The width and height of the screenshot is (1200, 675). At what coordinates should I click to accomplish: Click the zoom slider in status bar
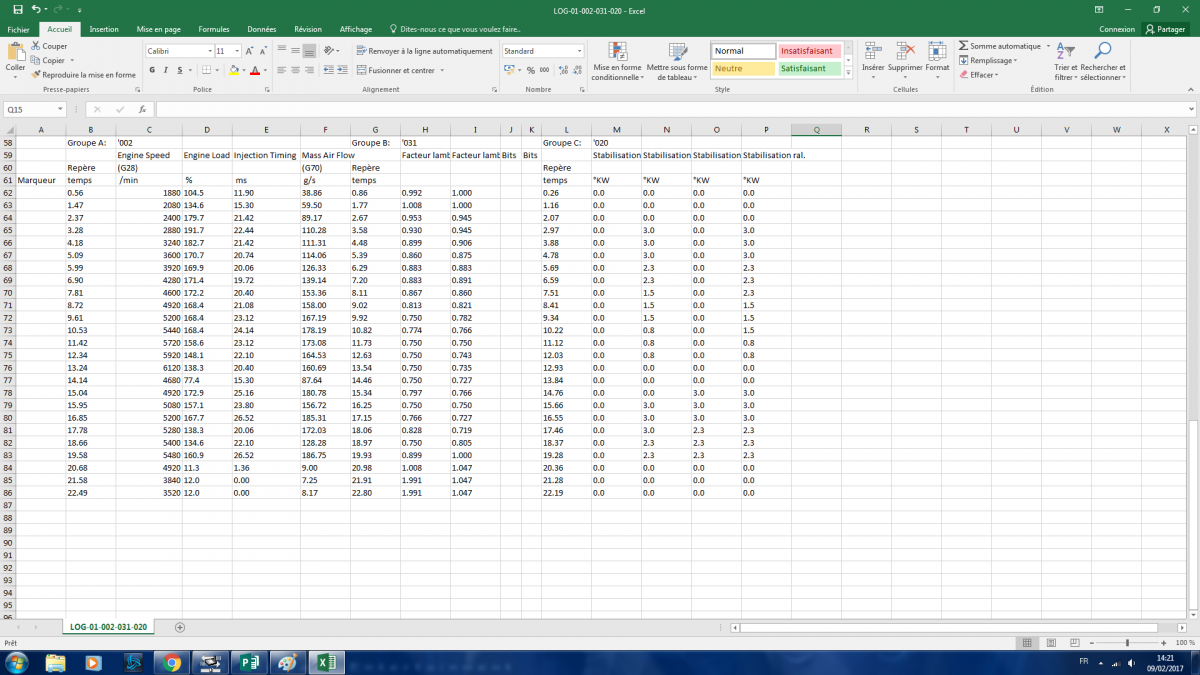pyautogui.click(x=1127, y=643)
